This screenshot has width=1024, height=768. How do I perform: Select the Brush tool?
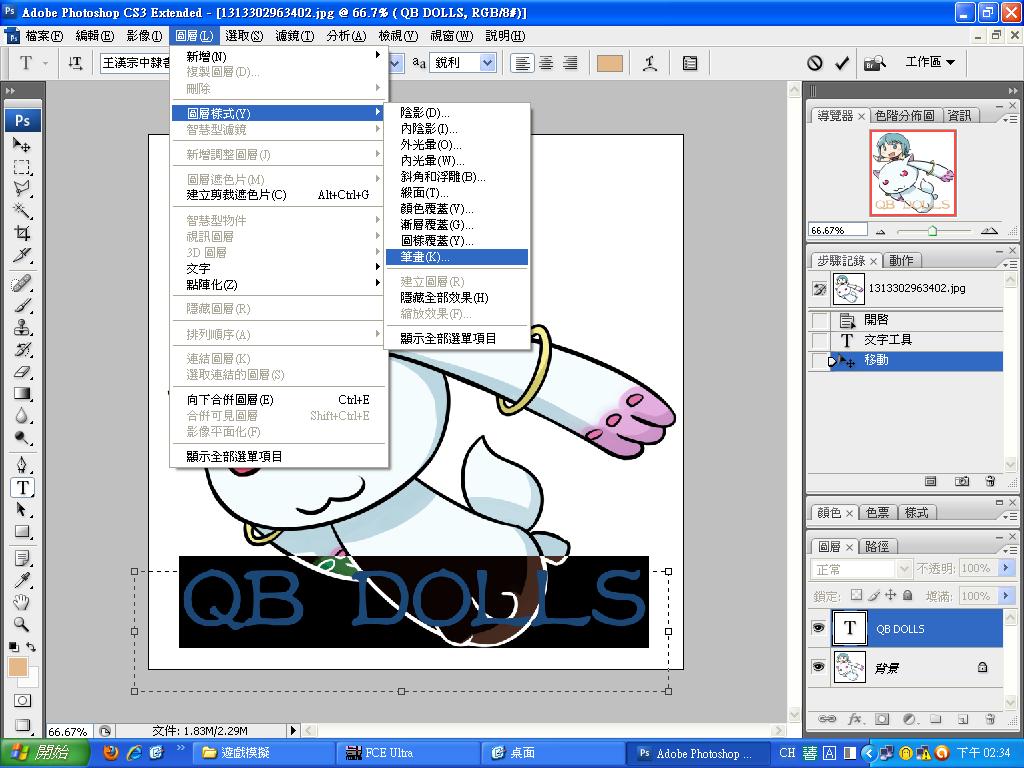pyautogui.click(x=22, y=306)
